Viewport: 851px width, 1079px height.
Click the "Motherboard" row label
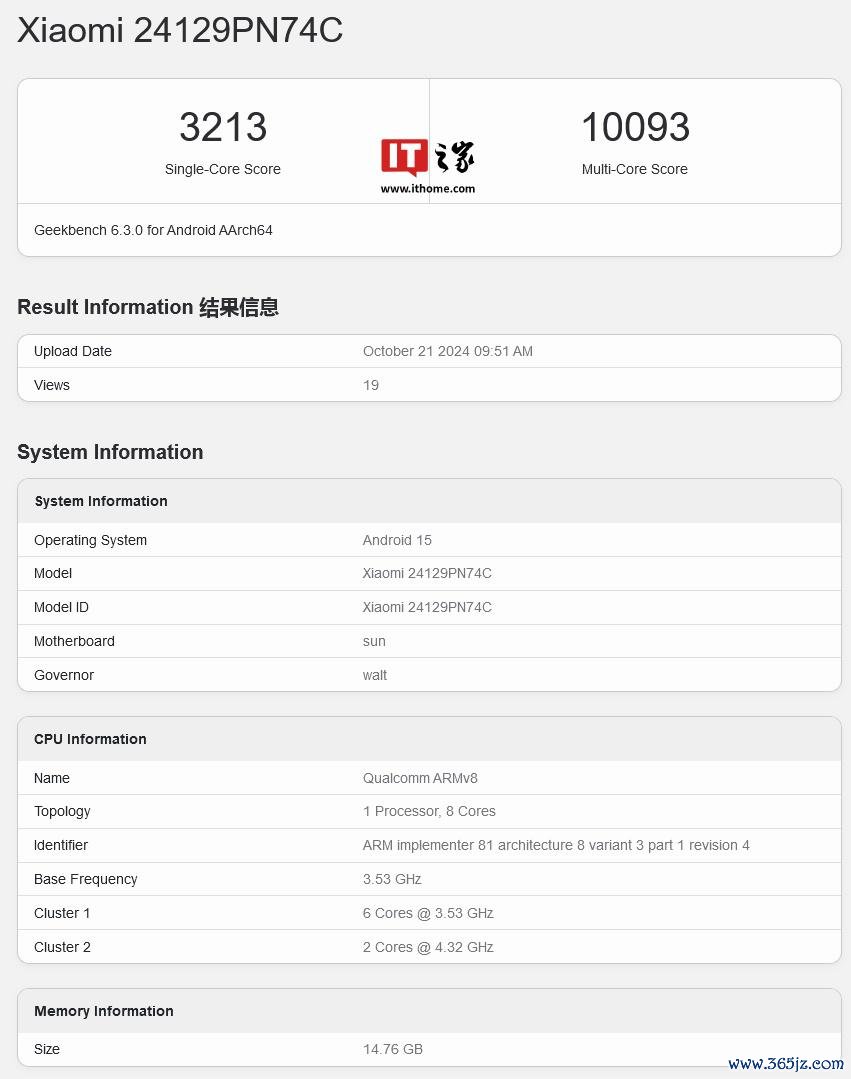[x=74, y=641]
